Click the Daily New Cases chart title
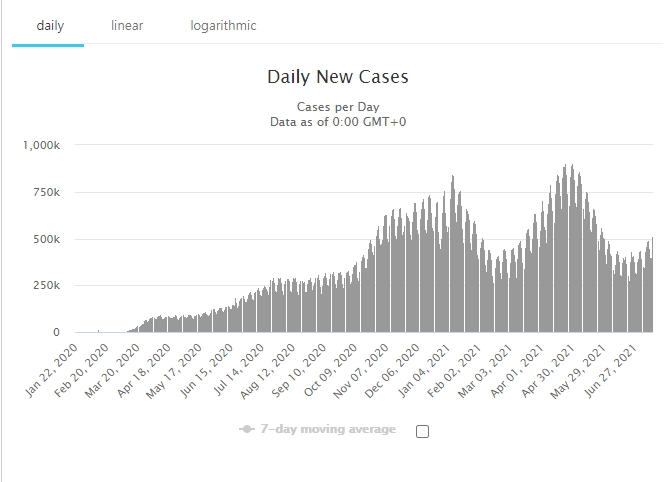Image resolution: width=668 pixels, height=482 pixels. (338, 77)
